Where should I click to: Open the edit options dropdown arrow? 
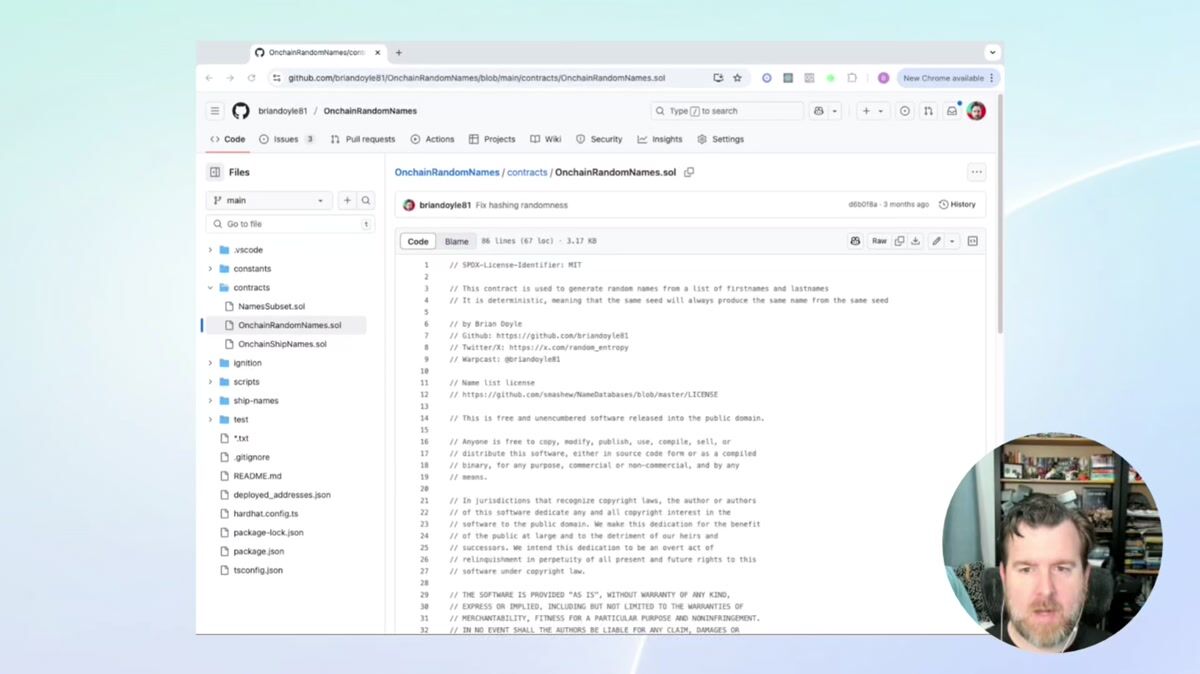(x=952, y=241)
